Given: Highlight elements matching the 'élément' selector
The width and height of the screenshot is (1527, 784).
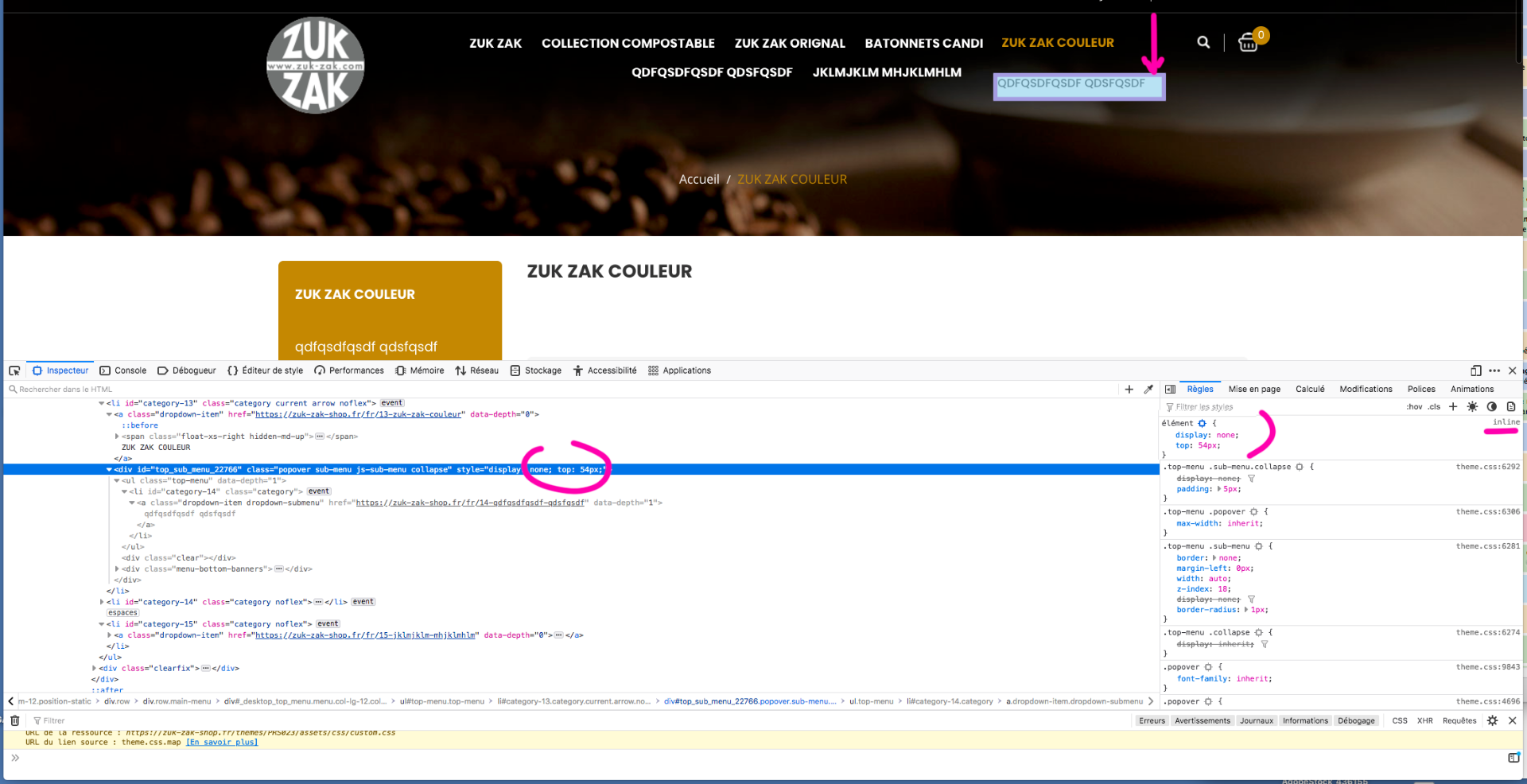Looking at the screenshot, I should pyautogui.click(x=1203, y=423).
